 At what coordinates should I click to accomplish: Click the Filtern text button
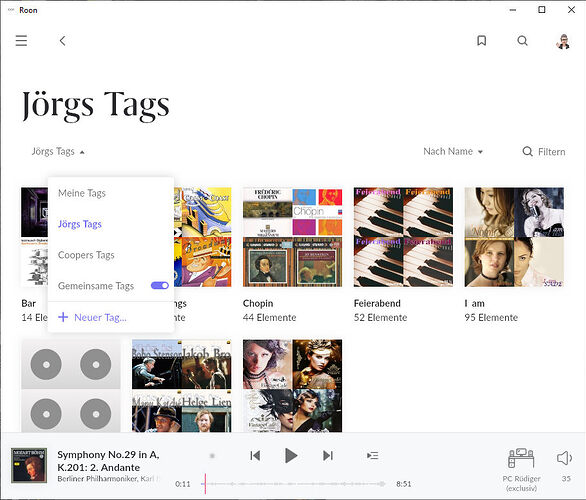tap(552, 152)
